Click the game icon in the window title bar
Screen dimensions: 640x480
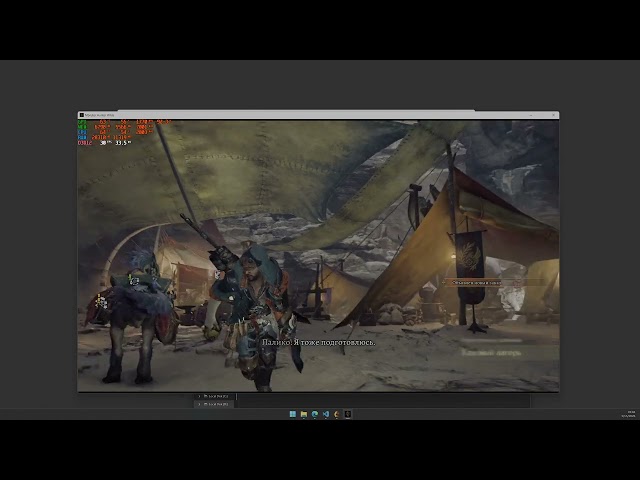point(81,115)
